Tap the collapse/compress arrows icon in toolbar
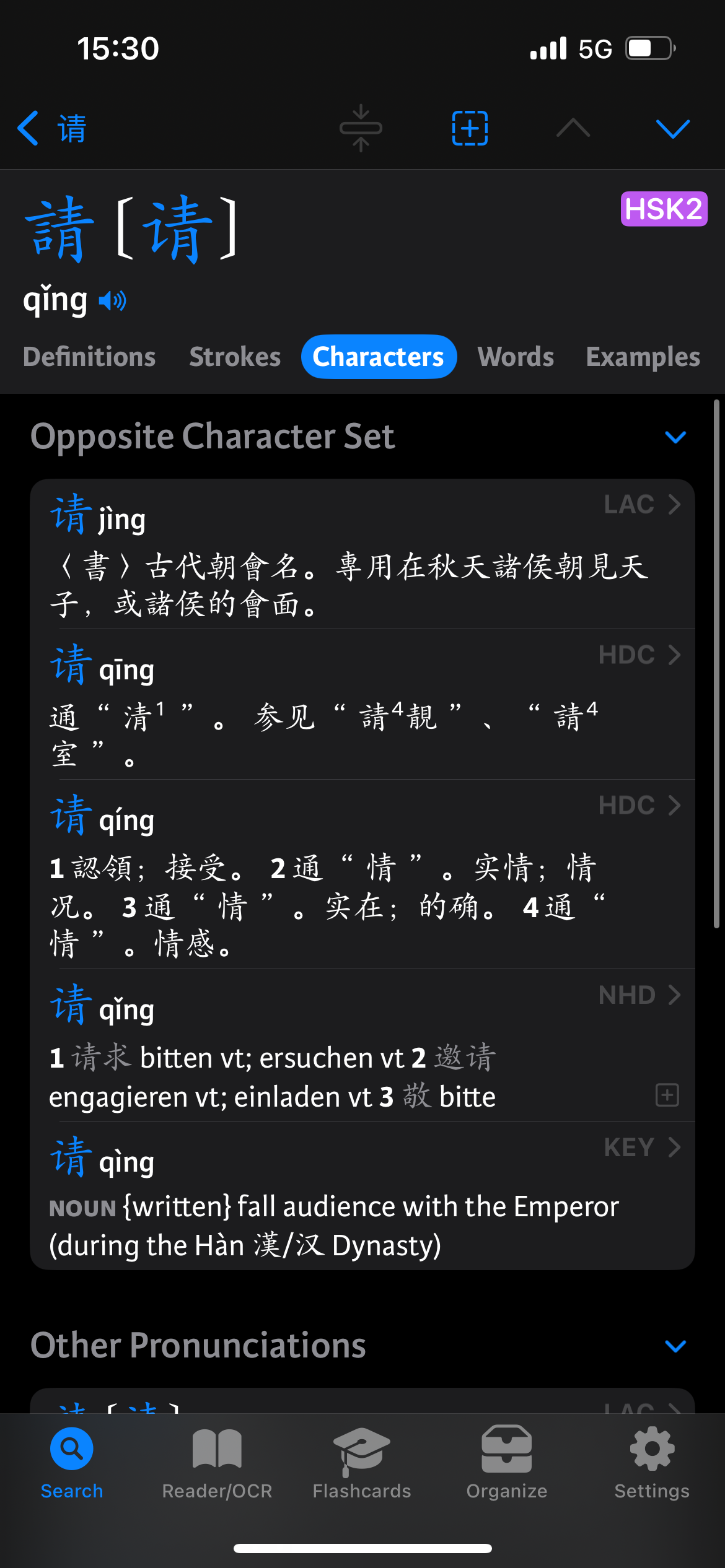Image resolution: width=725 pixels, height=1568 pixels. tap(361, 128)
